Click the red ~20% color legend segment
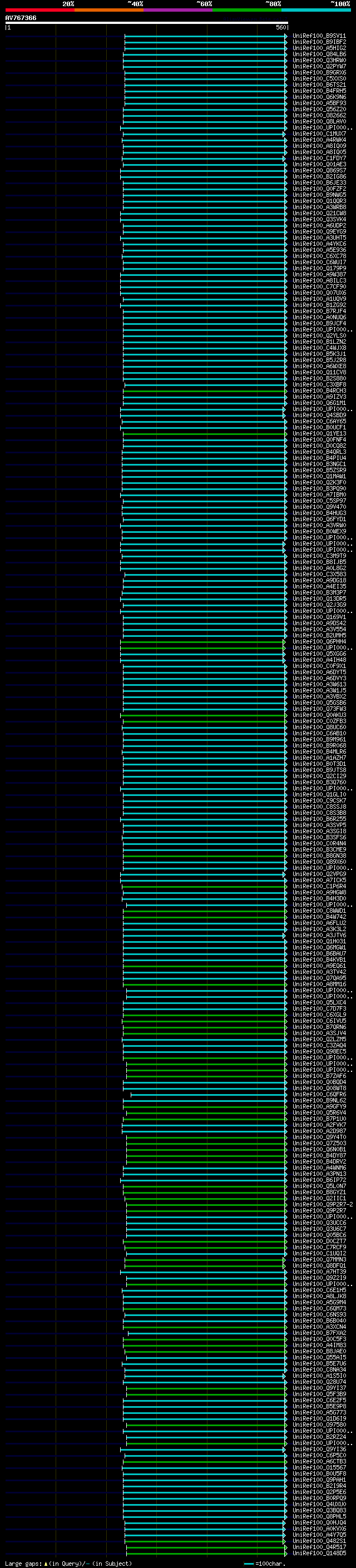Image resolution: width=356 pixels, height=1568 pixels. (39, 10)
